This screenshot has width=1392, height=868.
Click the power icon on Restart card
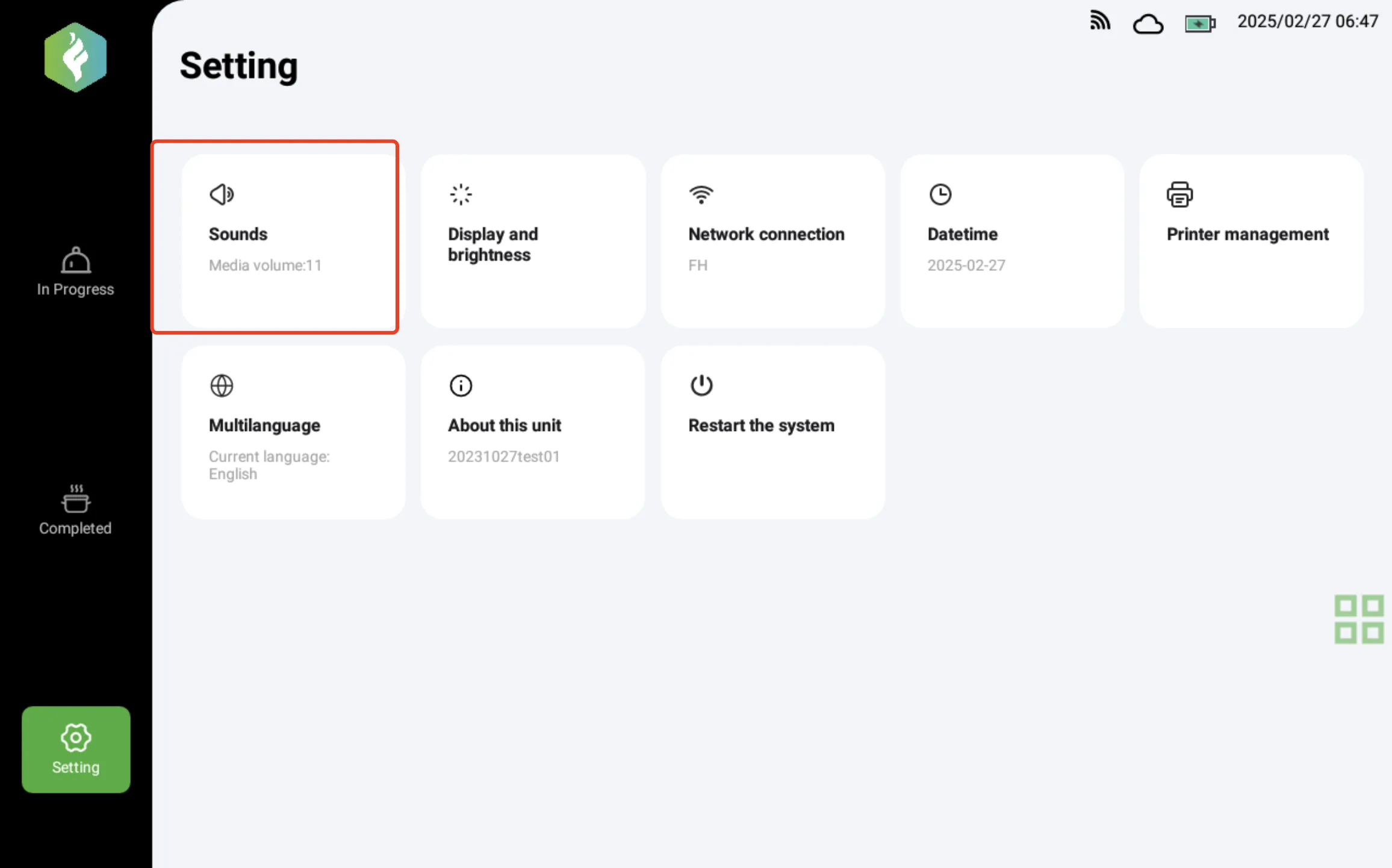click(x=701, y=385)
